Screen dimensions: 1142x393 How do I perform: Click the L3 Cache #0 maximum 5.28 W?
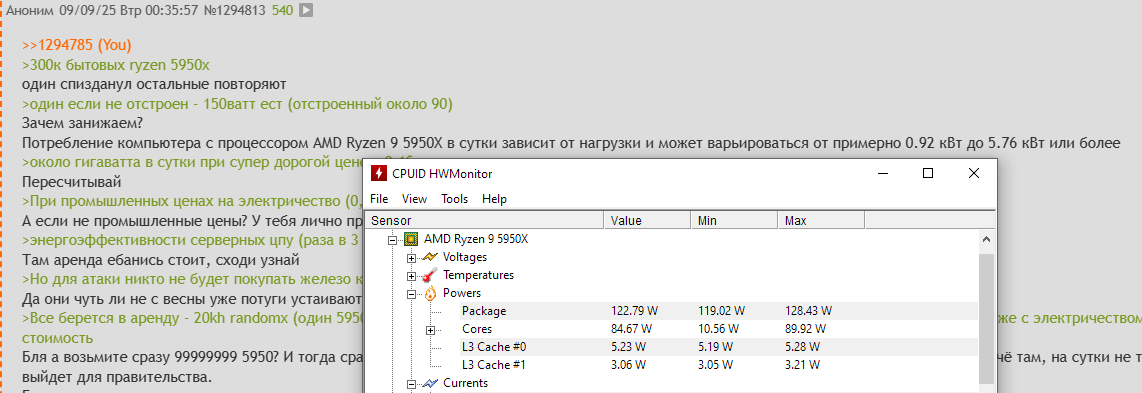tap(803, 346)
